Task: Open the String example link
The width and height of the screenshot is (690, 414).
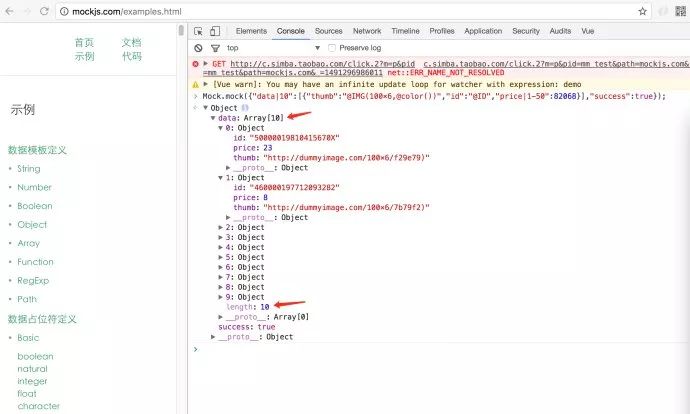Action: pyautogui.click(x=29, y=169)
